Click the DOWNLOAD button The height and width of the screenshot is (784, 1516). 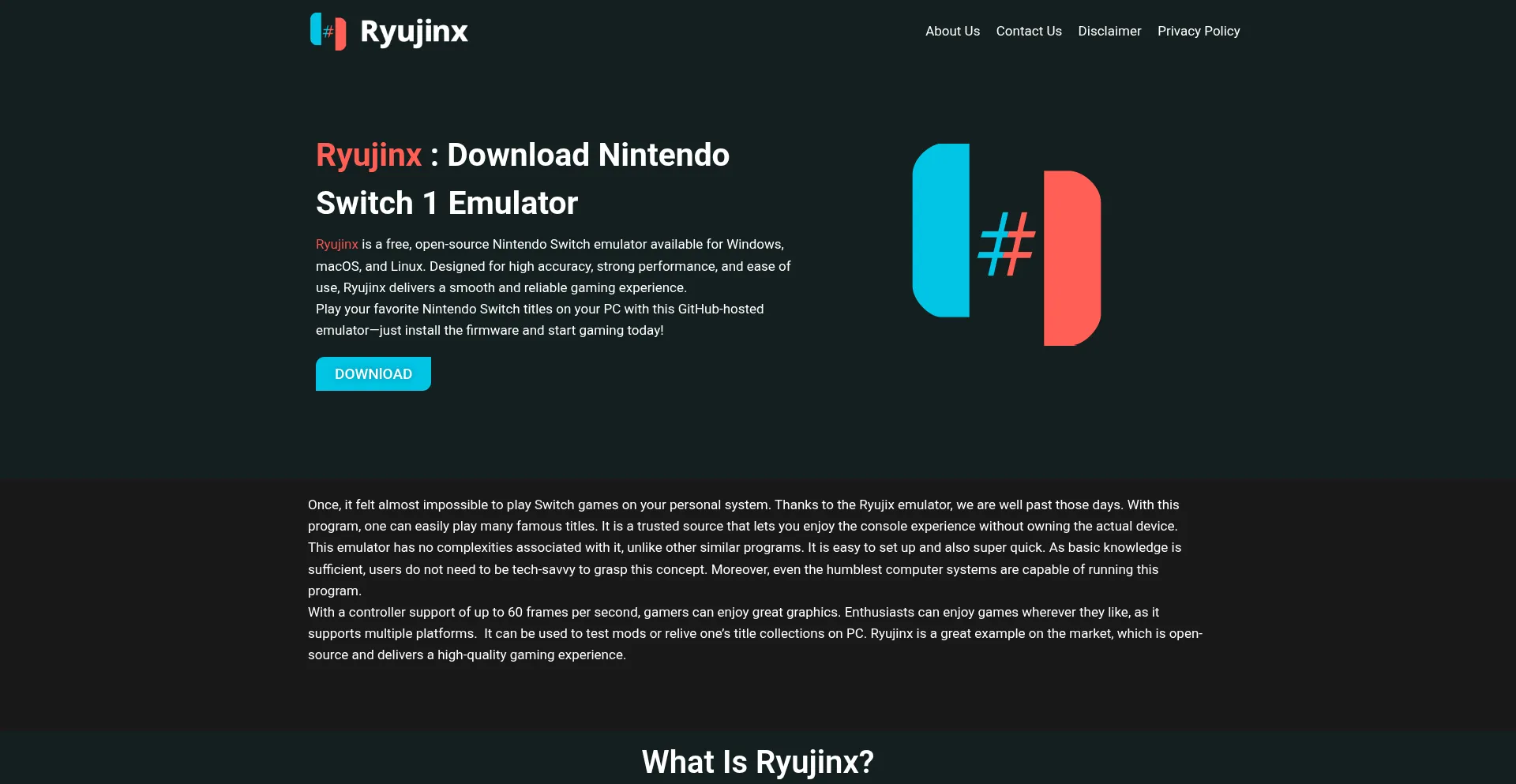coord(373,373)
